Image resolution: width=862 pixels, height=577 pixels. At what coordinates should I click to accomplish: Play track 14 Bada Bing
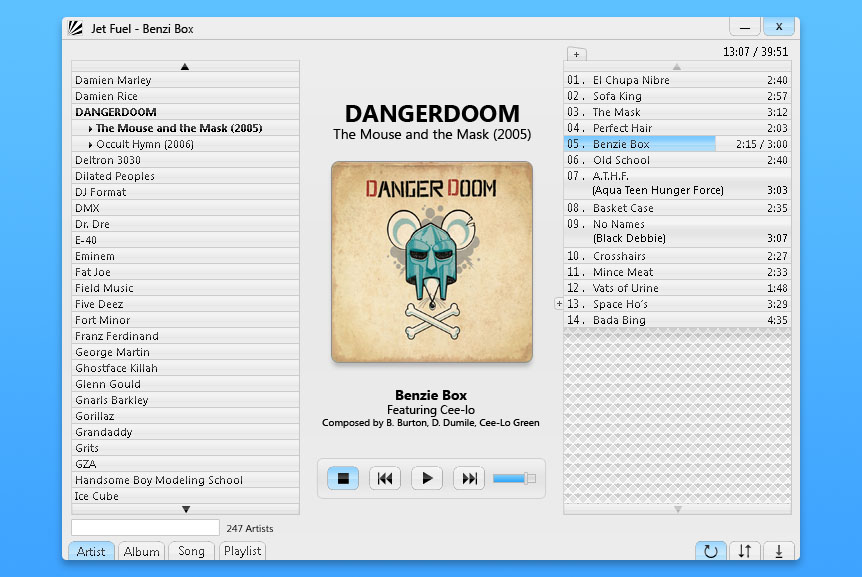click(677, 320)
